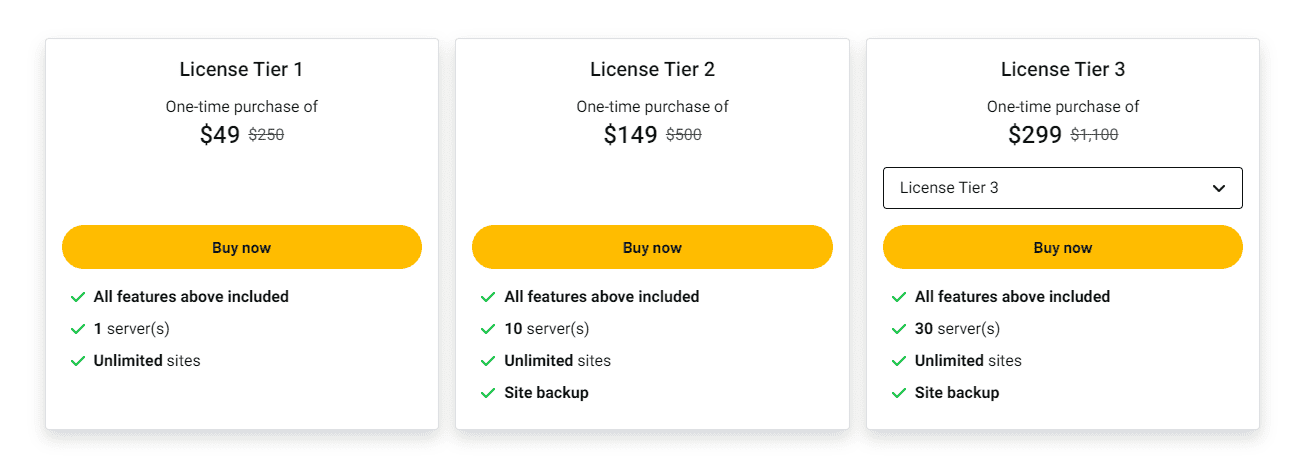Click checkmark next to '10 server(s)'
This screenshot has height=475, width=1310.
(x=488, y=329)
